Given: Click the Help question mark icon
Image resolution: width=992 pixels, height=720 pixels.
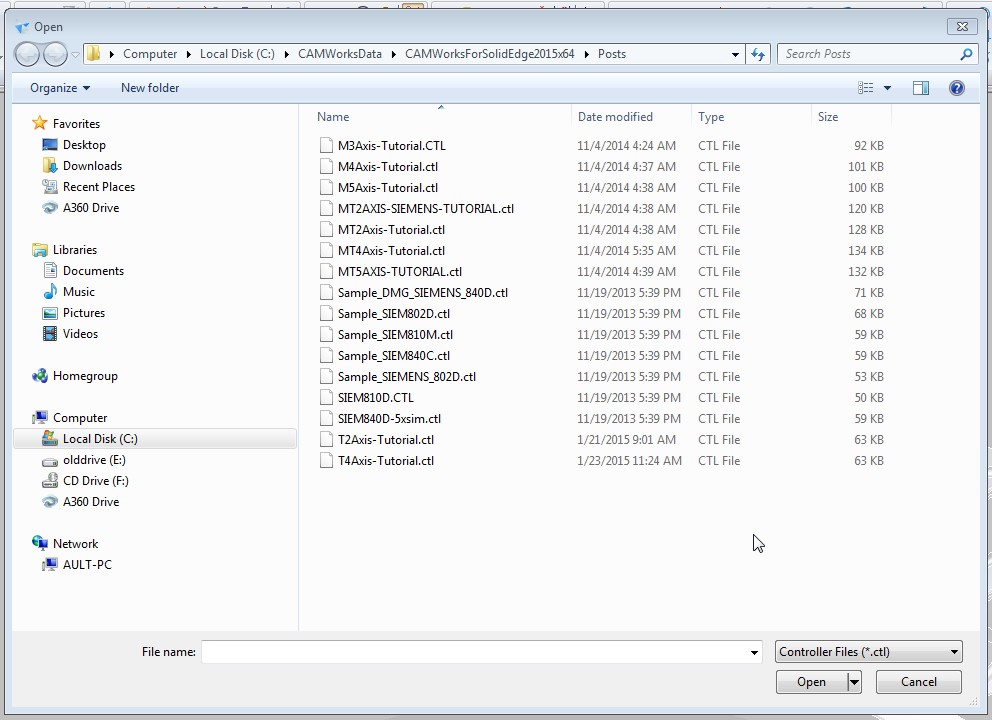Looking at the screenshot, I should point(956,88).
